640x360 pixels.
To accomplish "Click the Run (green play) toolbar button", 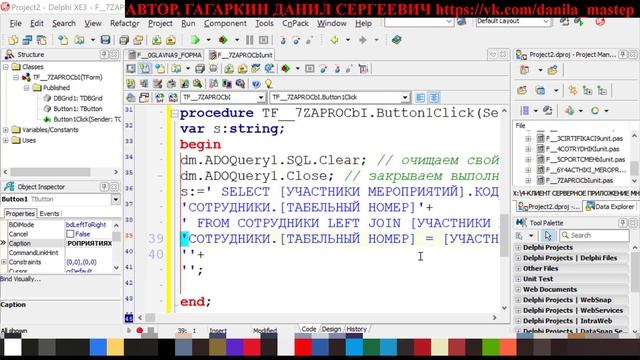I will [195, 40].
